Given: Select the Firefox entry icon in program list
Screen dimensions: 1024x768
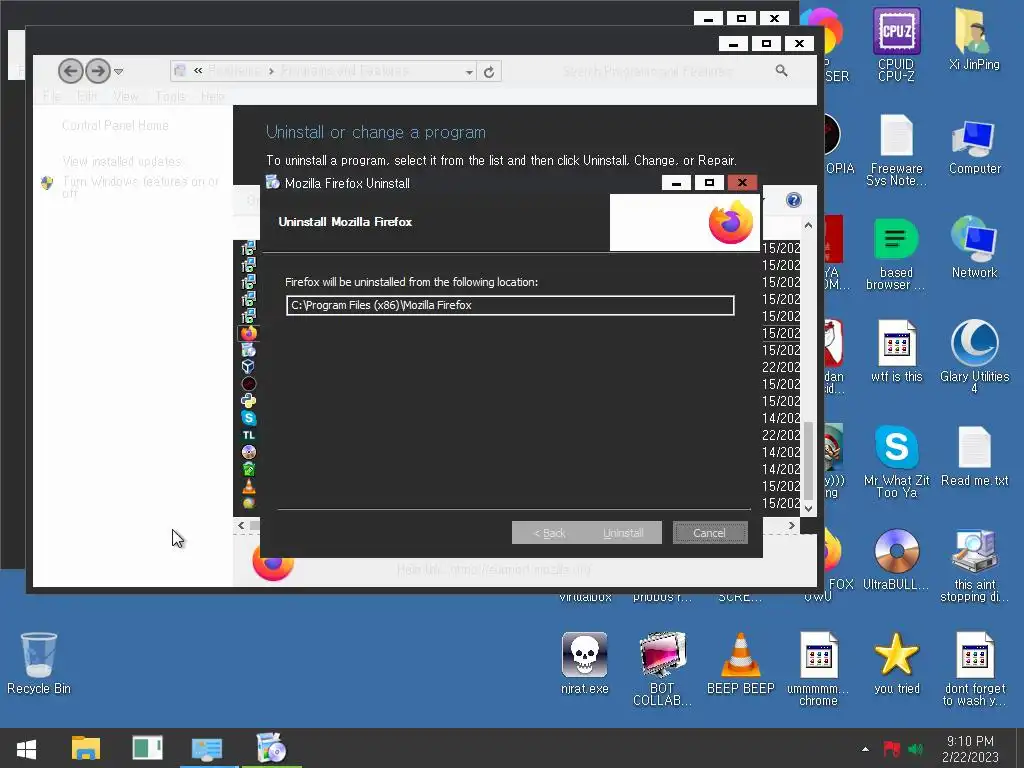Looking at the screenshot, I should coord(248,333).
